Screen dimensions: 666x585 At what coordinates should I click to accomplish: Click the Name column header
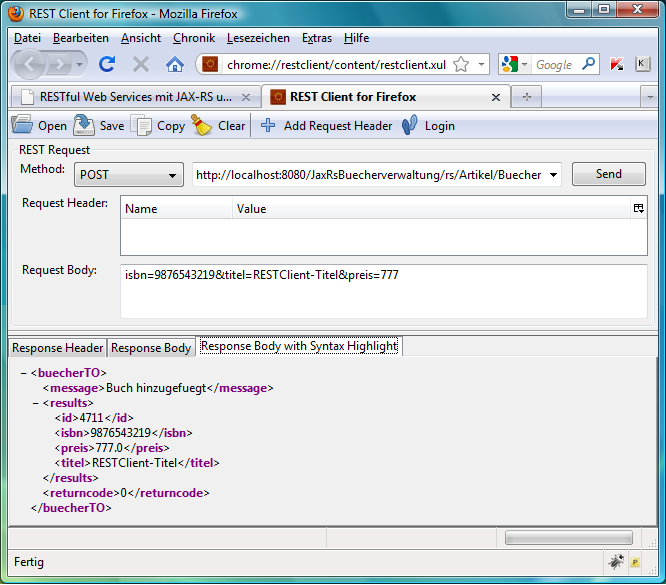click(176, 209)
